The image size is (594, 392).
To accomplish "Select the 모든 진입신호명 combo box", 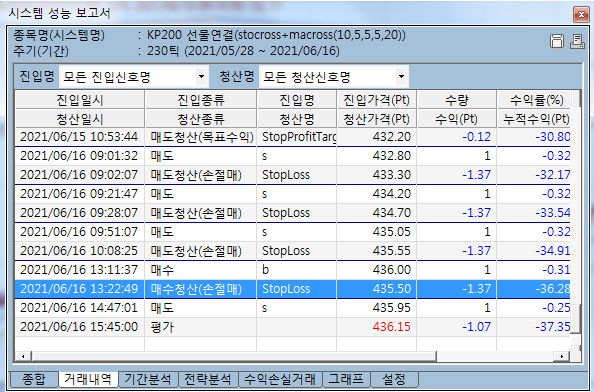I will tap(134, 77).
